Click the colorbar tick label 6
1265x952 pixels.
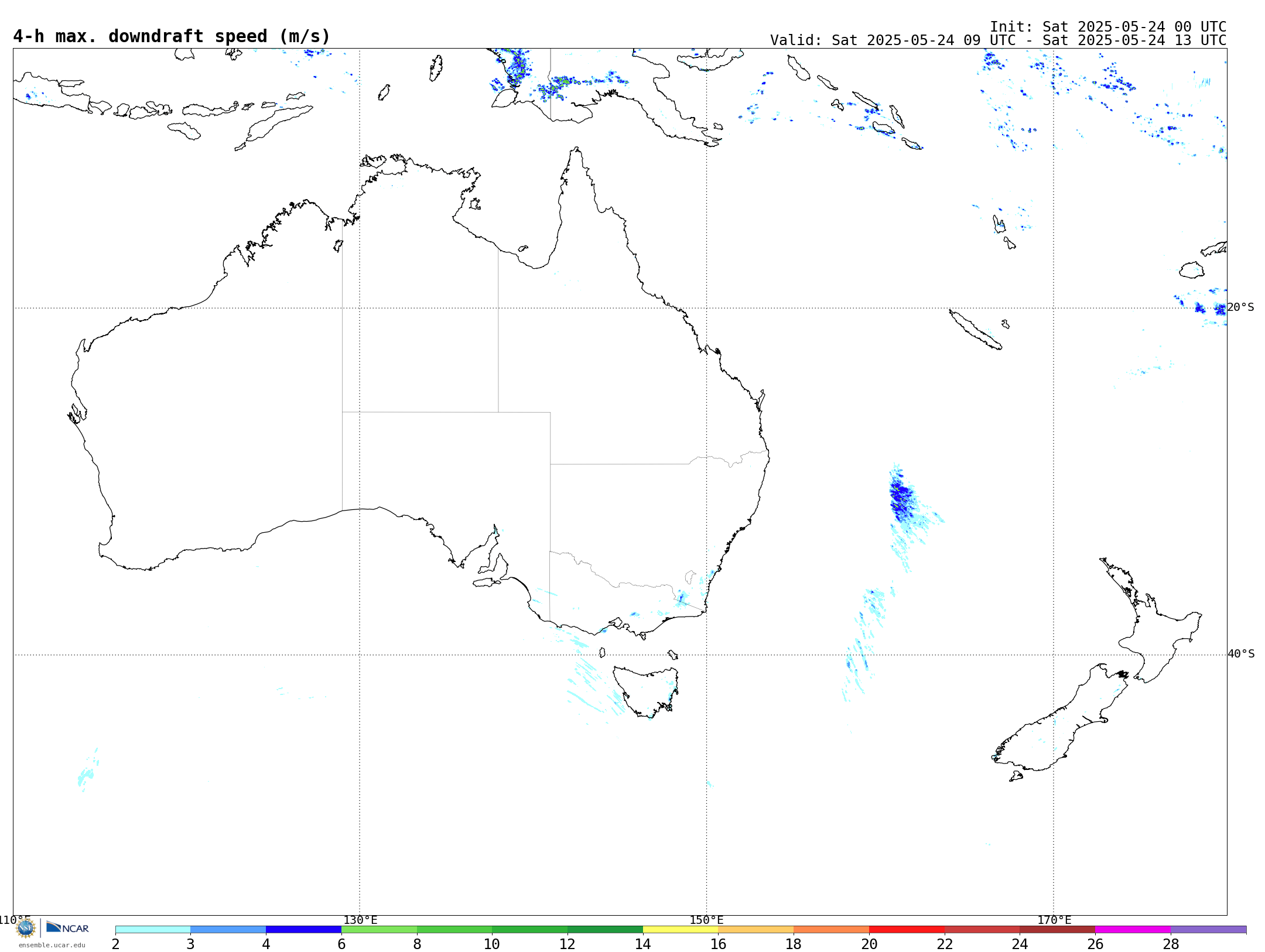(341, 944)
